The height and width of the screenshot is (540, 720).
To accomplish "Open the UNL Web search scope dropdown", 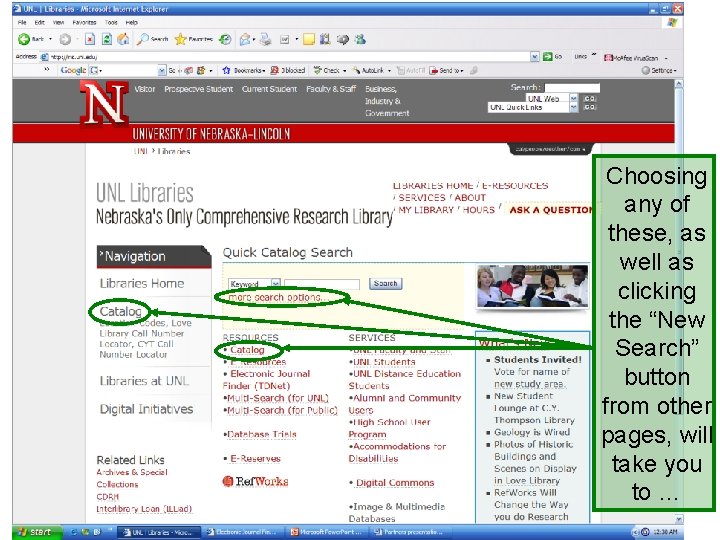I will 574,98.
